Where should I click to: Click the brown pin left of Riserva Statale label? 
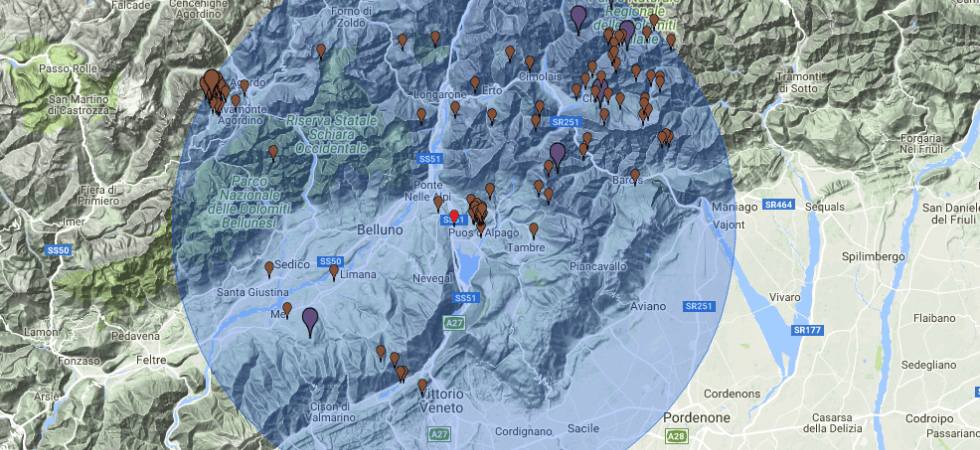coord(273,152)
